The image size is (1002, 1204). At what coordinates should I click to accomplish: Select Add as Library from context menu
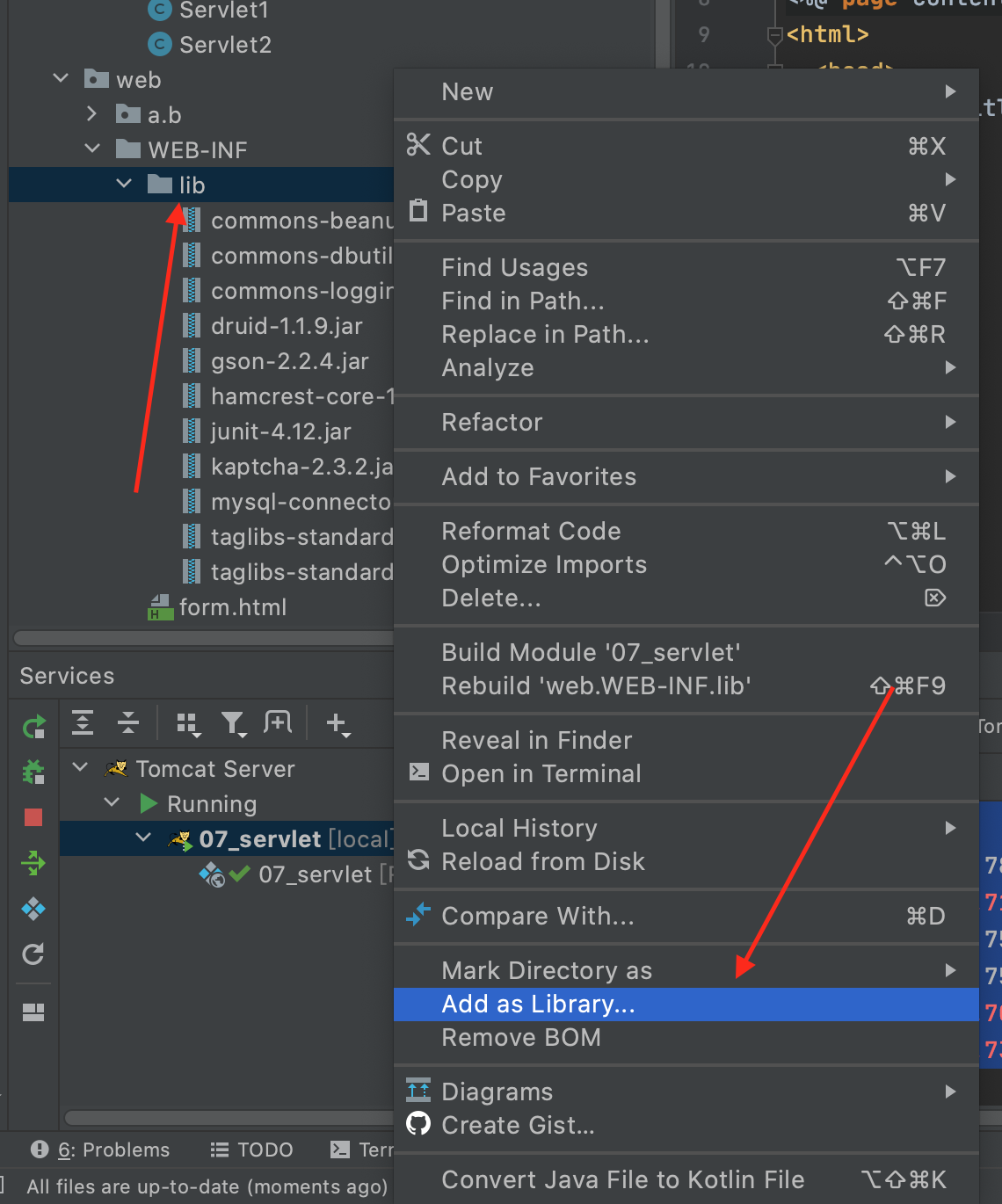click(x=538, y=1004)
